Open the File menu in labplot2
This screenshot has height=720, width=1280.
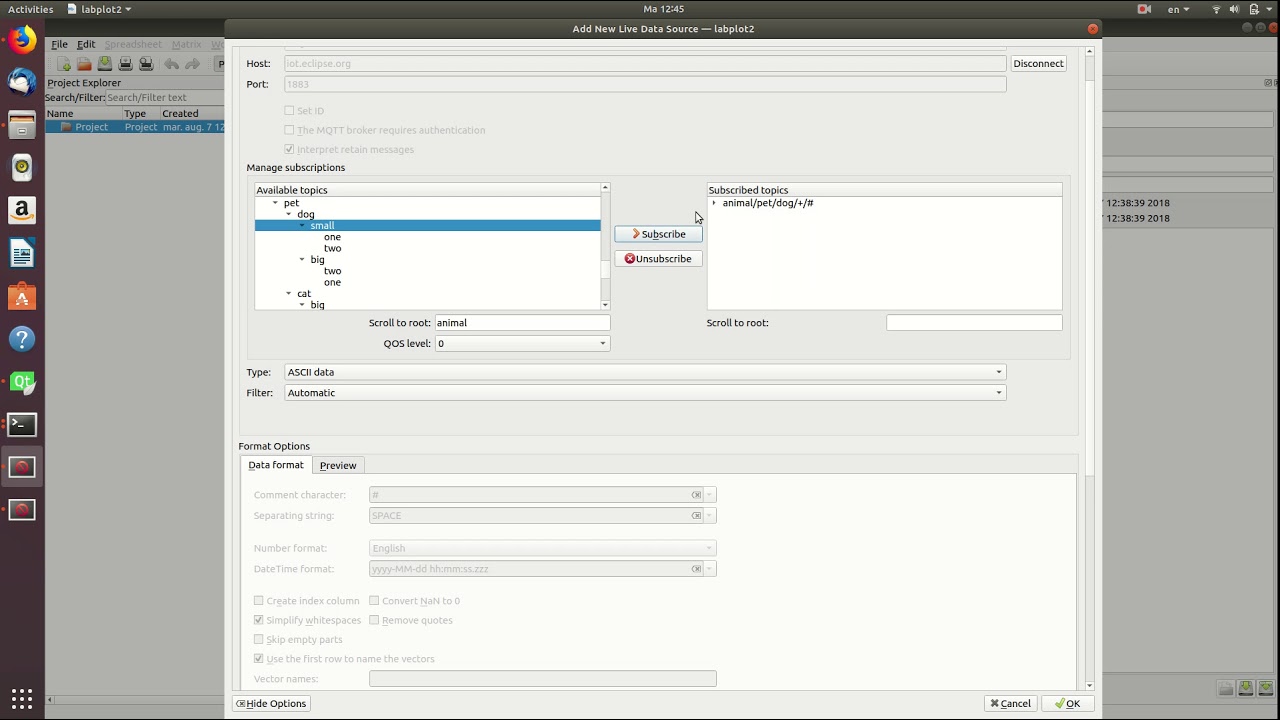pyautogui.click(x=60, y=44)
